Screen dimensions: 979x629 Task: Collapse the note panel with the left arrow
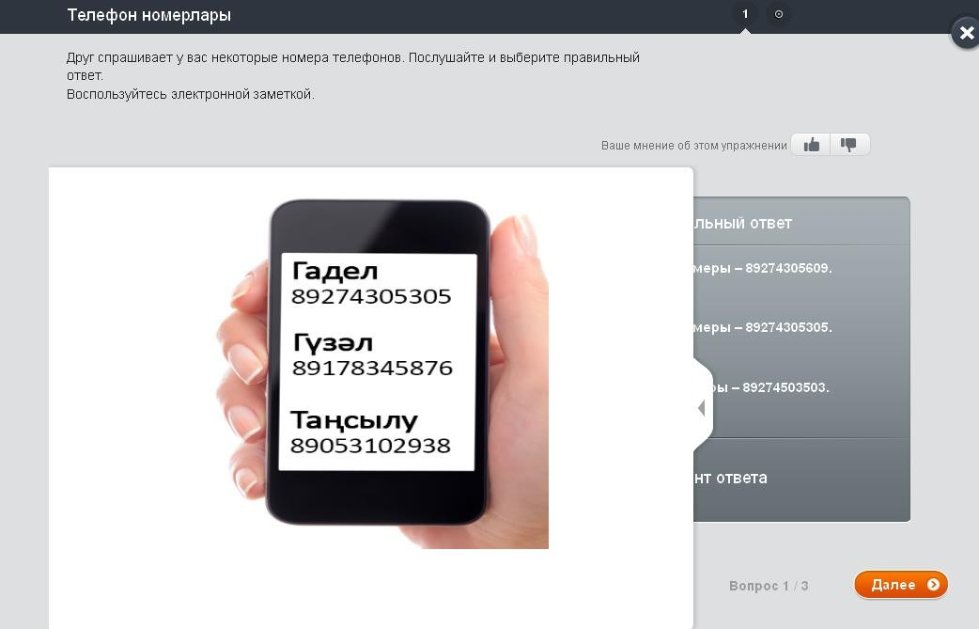701,408
